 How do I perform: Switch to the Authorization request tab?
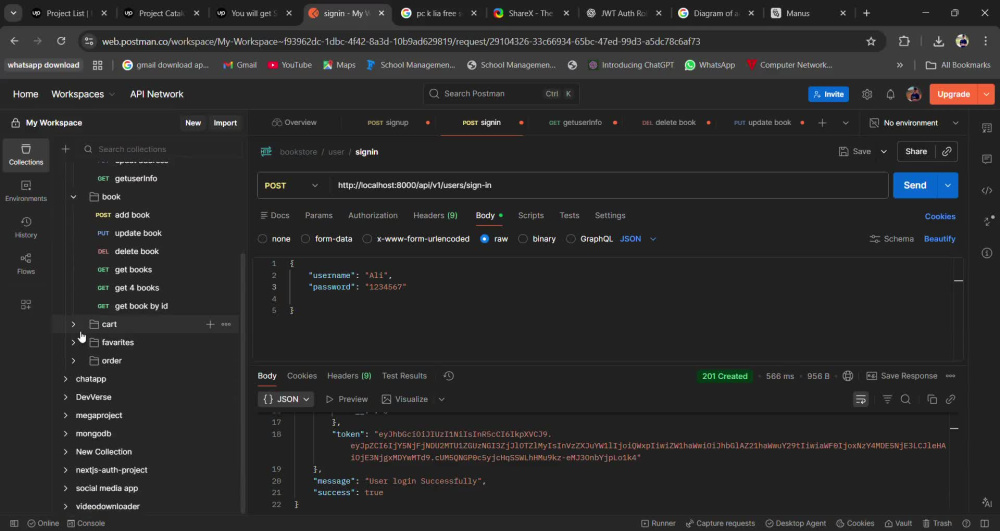(372, 215)
